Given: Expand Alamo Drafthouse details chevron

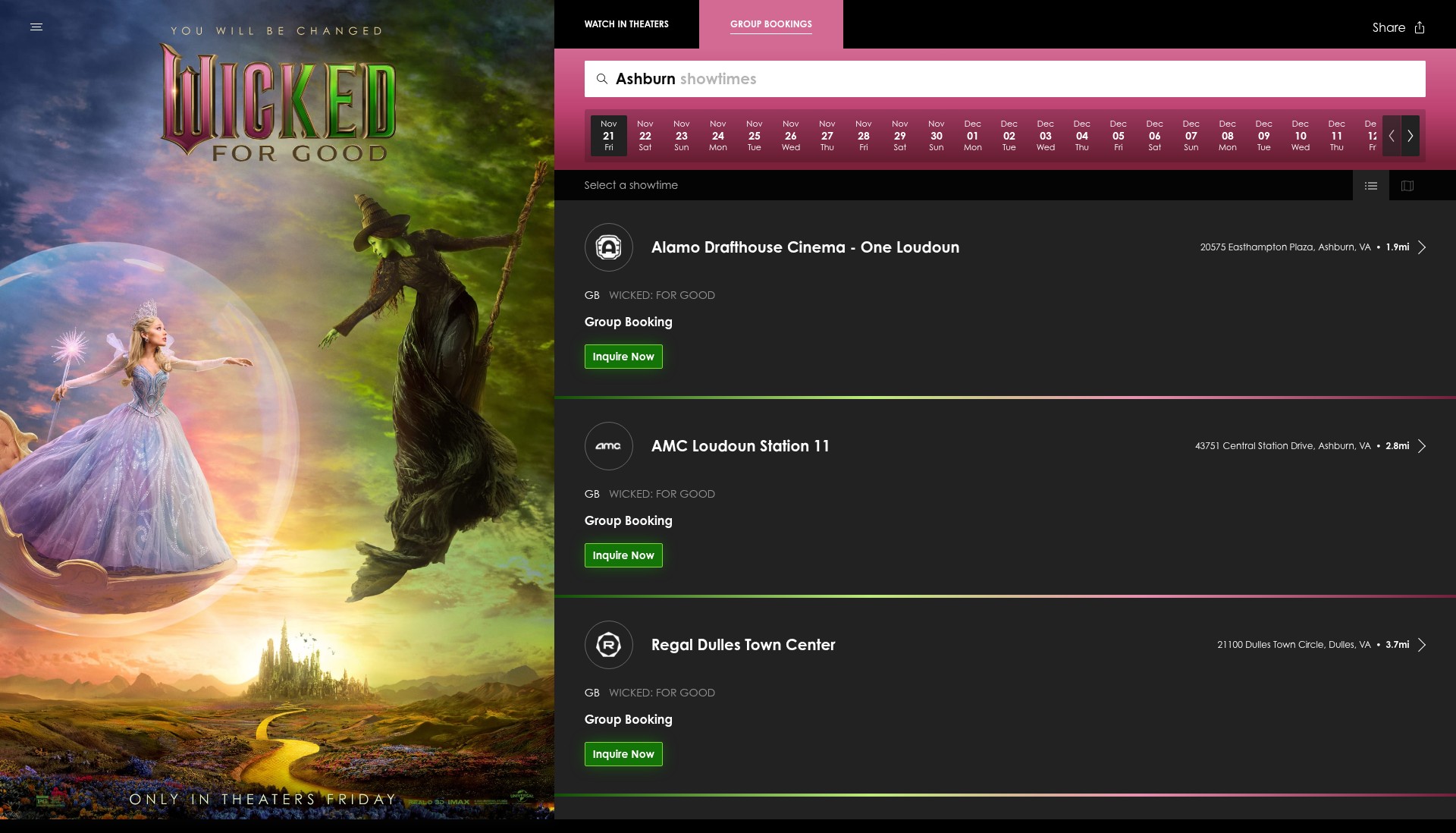Looking at the screenshot, I should (1422, 247).
